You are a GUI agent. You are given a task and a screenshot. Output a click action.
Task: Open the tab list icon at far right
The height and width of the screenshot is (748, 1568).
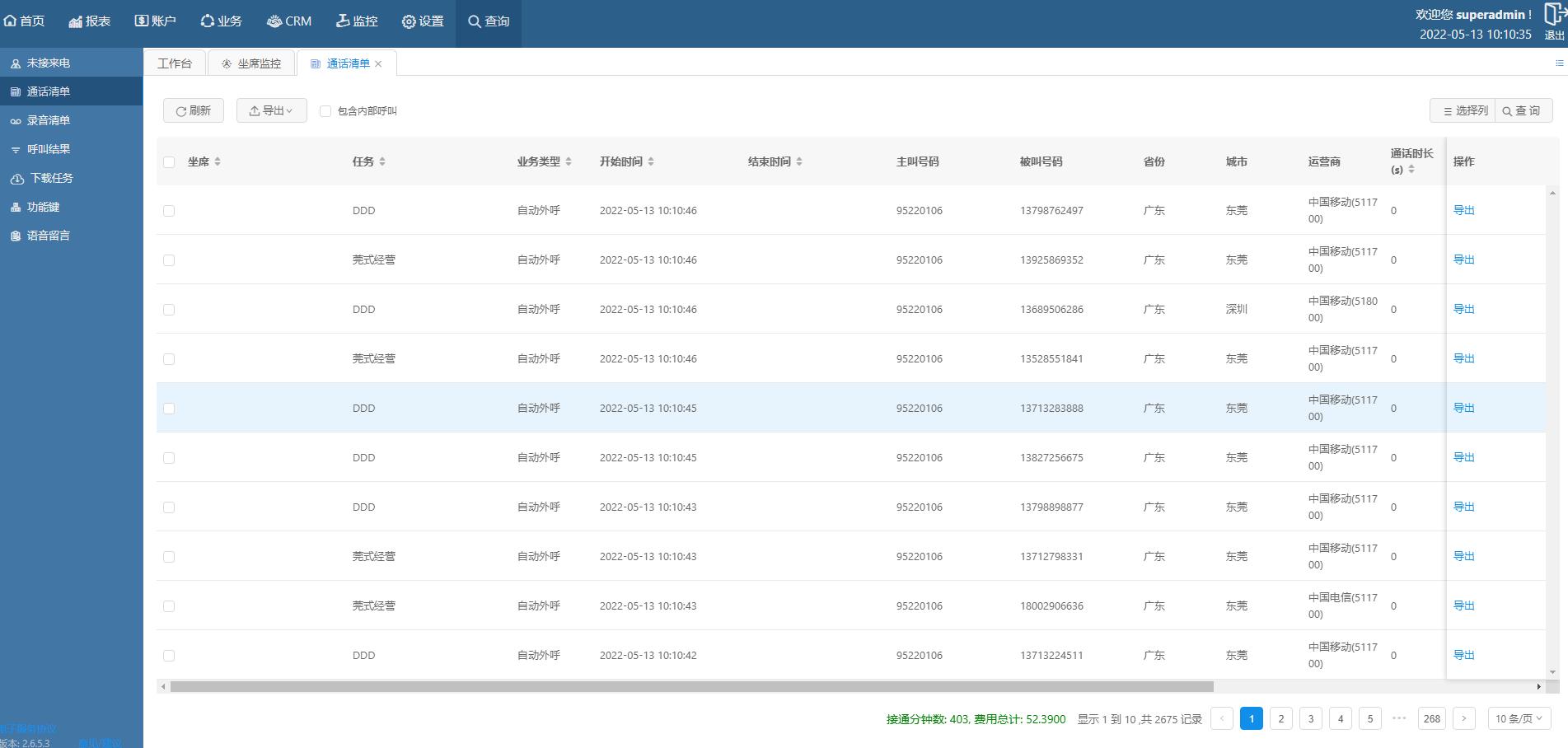coord(1559,63)
